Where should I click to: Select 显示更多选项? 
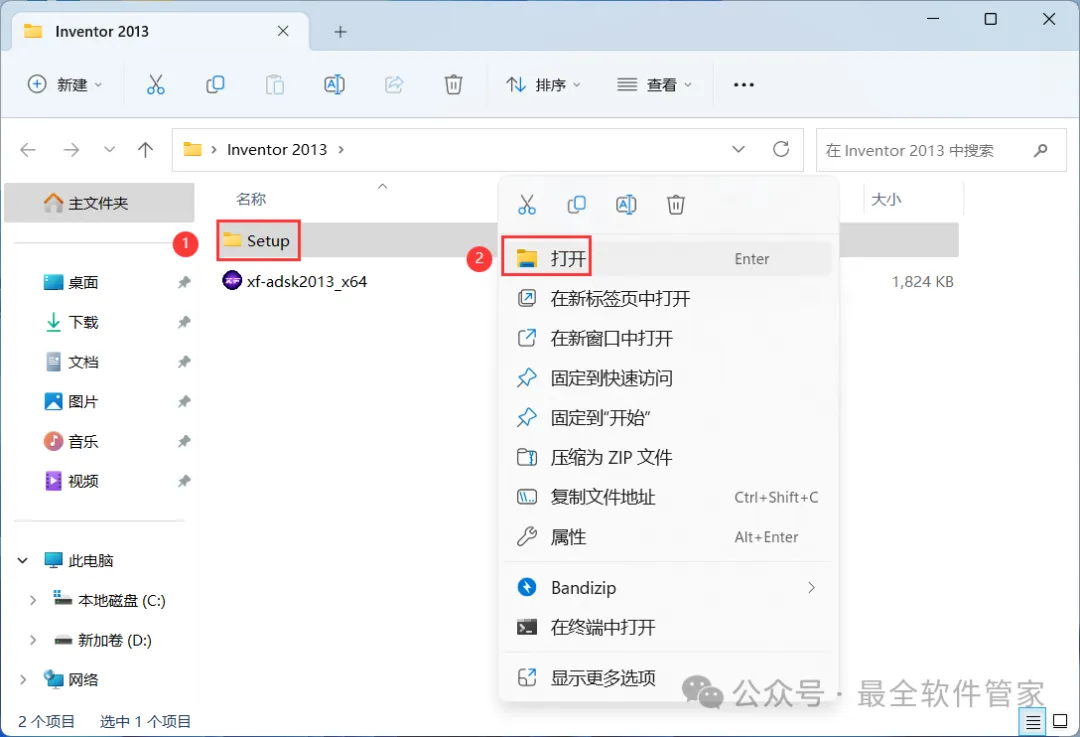[667, 678]
